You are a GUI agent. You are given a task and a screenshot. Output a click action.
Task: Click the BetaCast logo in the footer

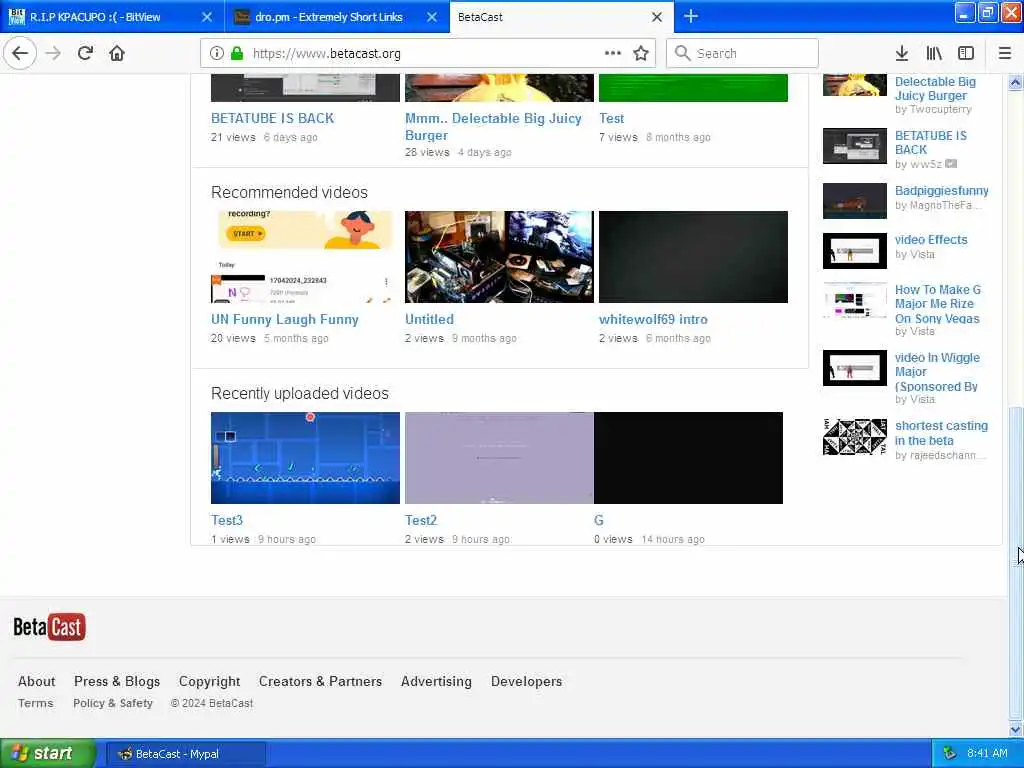tap(50, 627)
